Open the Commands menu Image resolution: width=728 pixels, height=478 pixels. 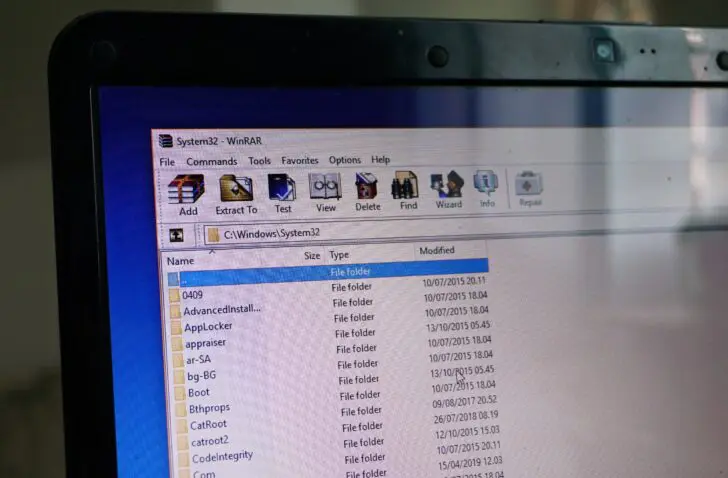212,161
